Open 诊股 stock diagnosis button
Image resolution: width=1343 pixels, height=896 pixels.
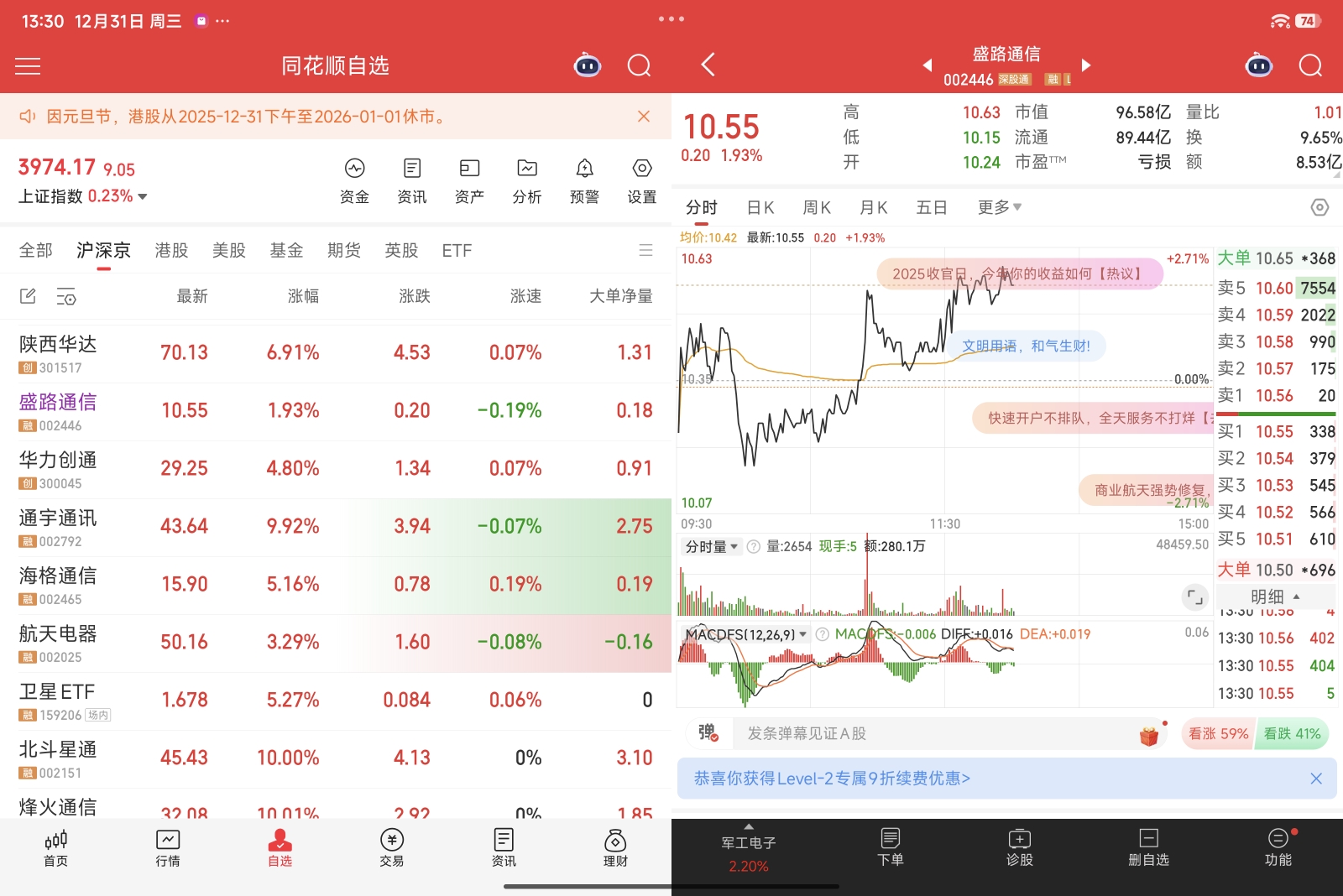pyautogui.click(x=1020, y=847)
